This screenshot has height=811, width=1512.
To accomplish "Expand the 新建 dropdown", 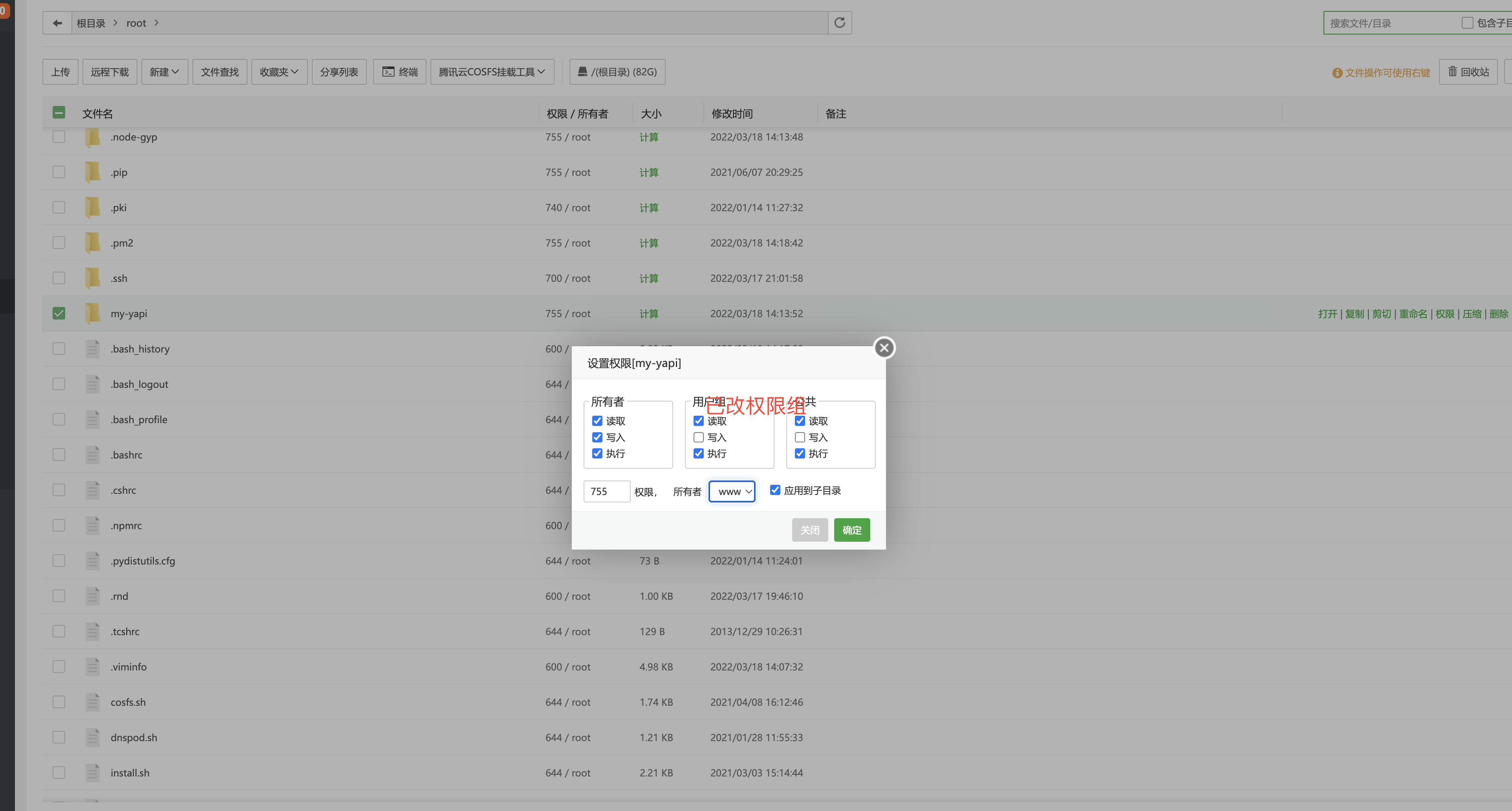I will tap(164, 71).
